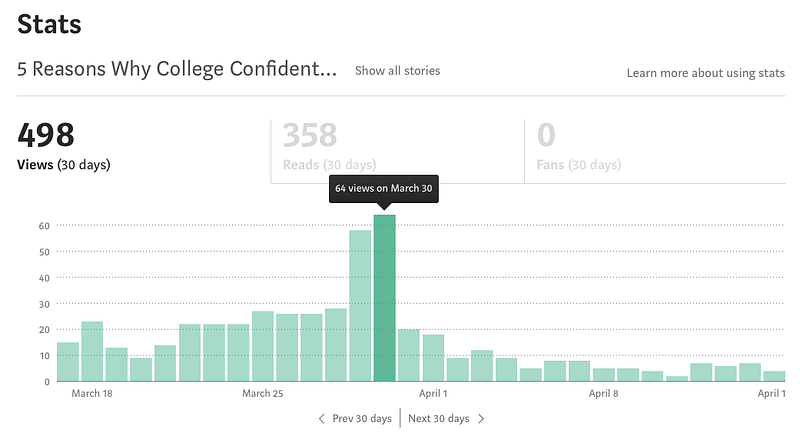The height and width of the screenshot is (437, 800).
Task: Select the highlighted March 30 bar
Action: tap(384, 298)
